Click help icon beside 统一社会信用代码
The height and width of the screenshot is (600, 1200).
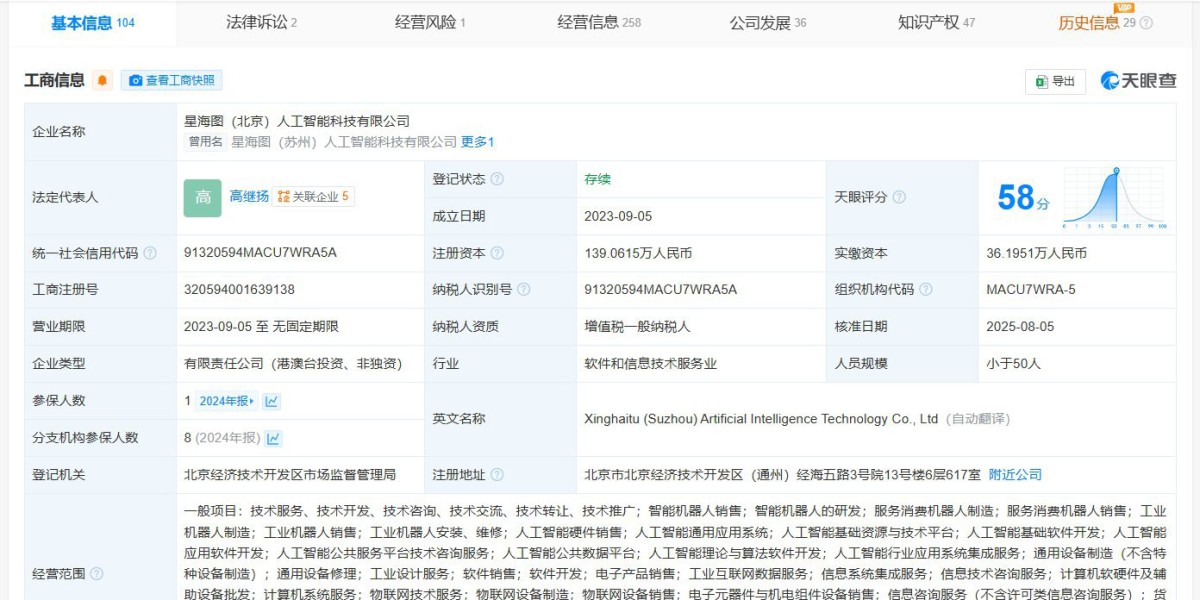click(x=150, y=253)
